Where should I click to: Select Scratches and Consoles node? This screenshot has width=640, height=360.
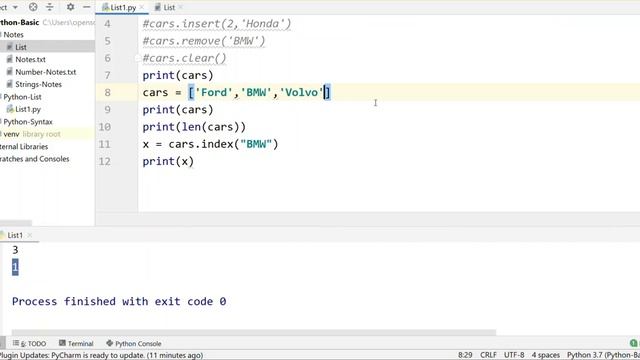(35, 159)
